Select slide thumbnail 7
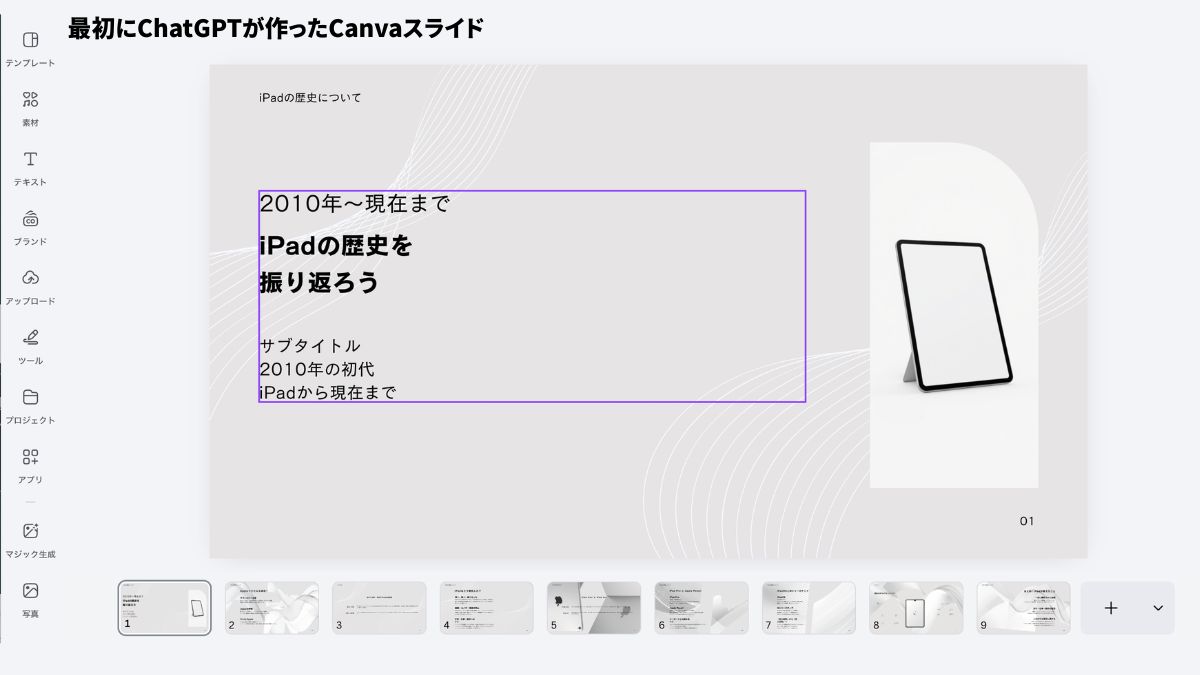 pos(809,608)
